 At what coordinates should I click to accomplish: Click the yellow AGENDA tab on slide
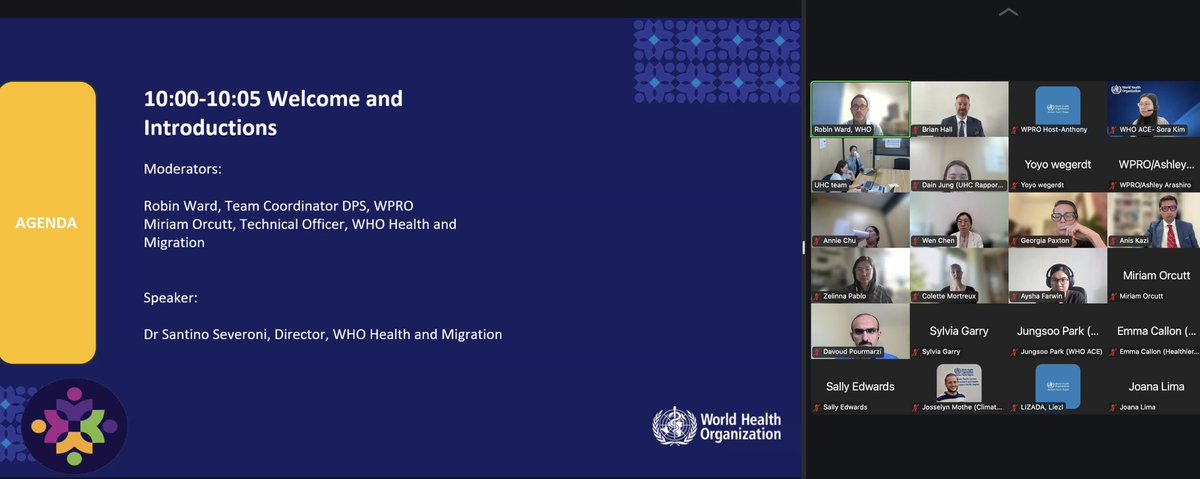tap(47, 223)
